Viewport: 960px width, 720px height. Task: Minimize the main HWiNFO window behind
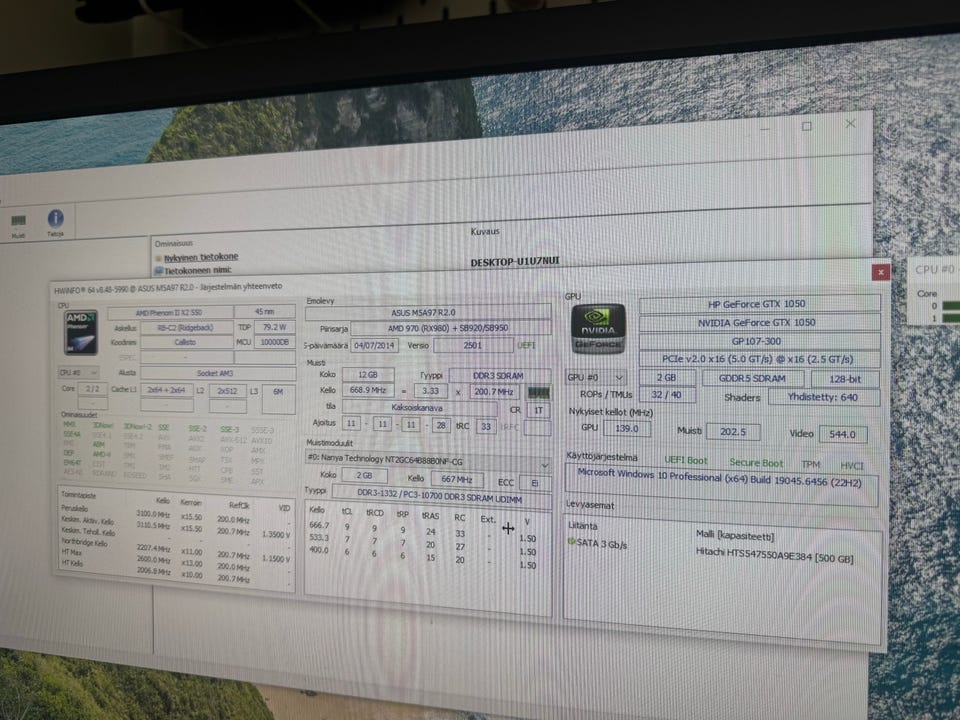[765, 129]
